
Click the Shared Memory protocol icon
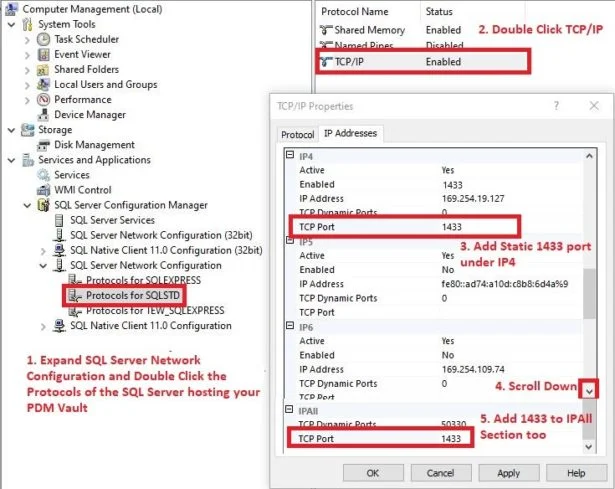(x=326, y=30)
